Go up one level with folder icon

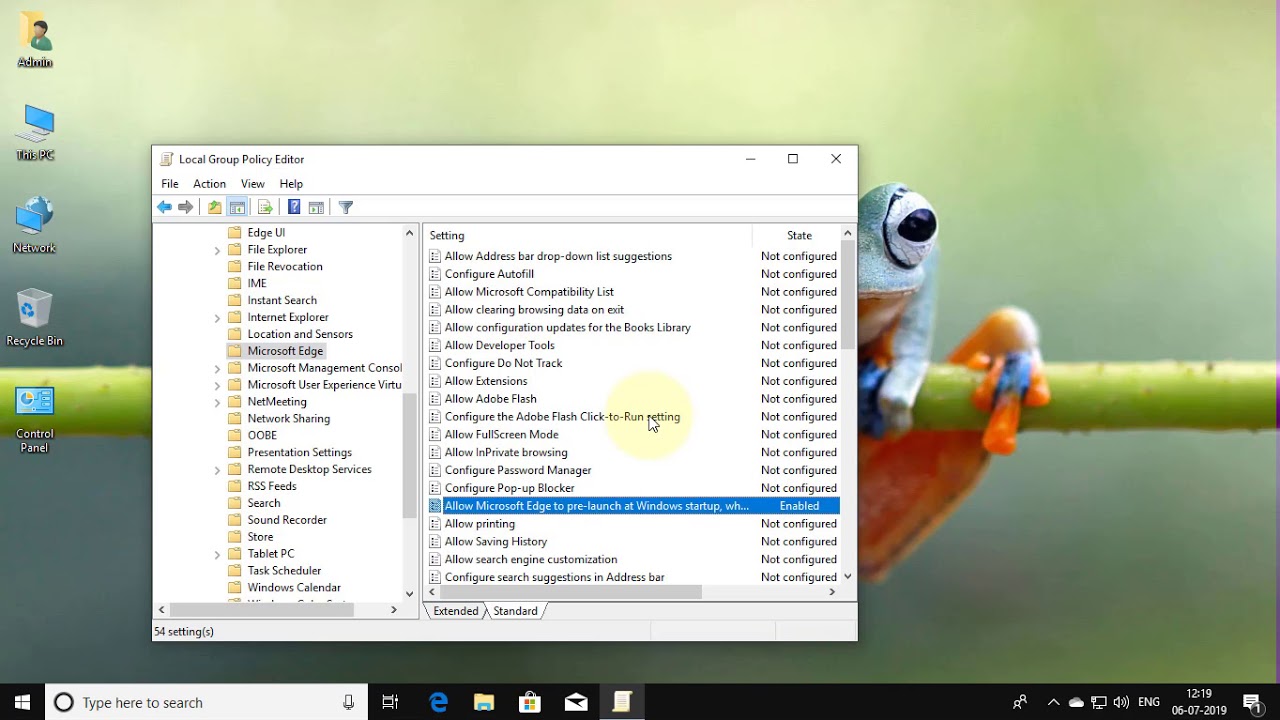(214, 207)
